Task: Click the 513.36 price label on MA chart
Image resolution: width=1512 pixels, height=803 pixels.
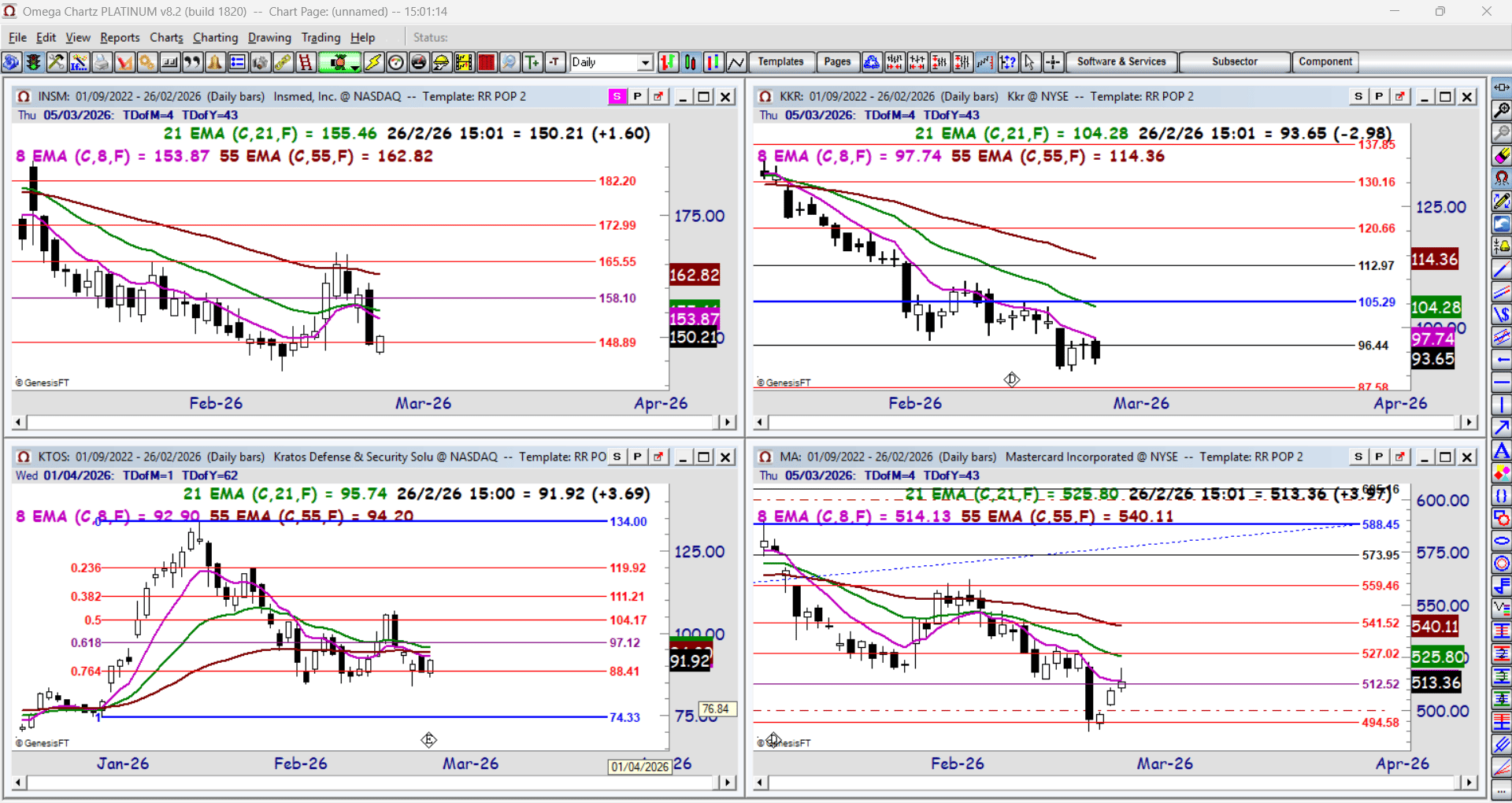Action: point(1436,683)
